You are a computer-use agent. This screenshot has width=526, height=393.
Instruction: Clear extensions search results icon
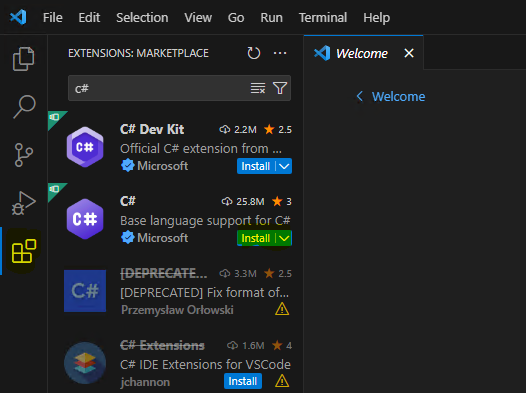point(258,88)
